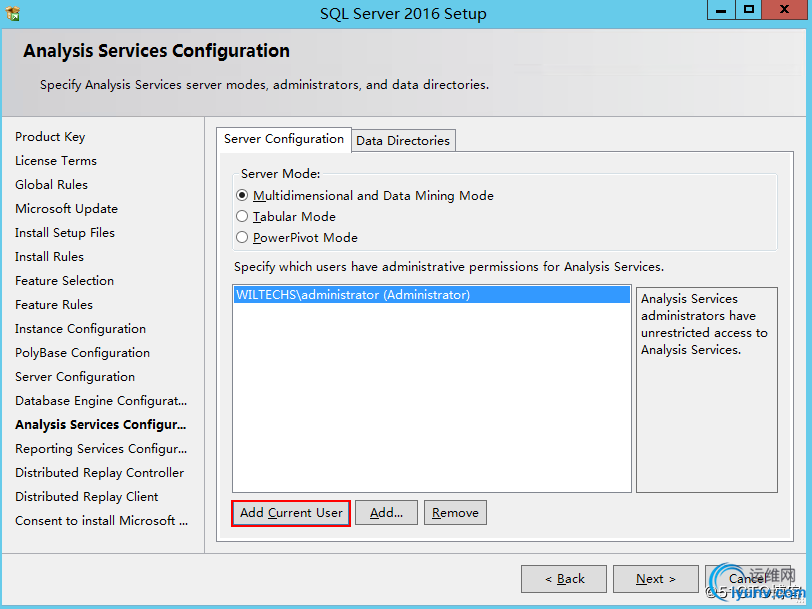Click Analysis Services Configuration sidebar step

pos(100,425)
